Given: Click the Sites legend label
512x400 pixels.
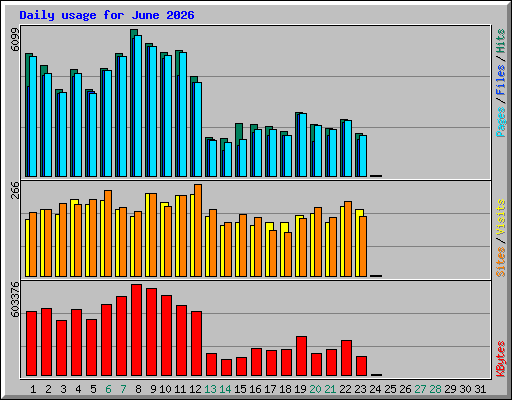Looking at the screenshot, I should [x=501, y=262].
